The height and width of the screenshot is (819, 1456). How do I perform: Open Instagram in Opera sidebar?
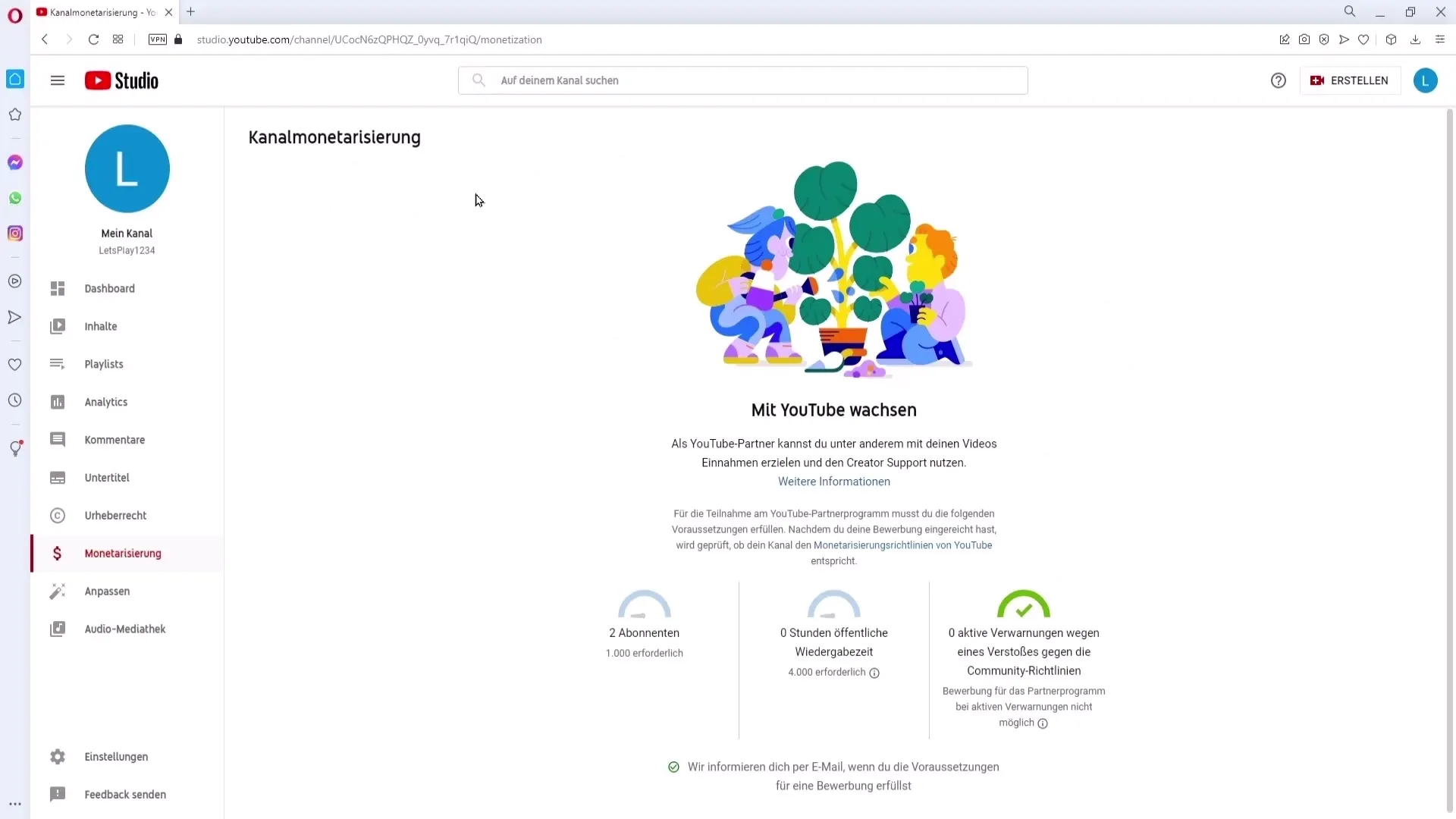pyautogui.click(x=15, y=234)
